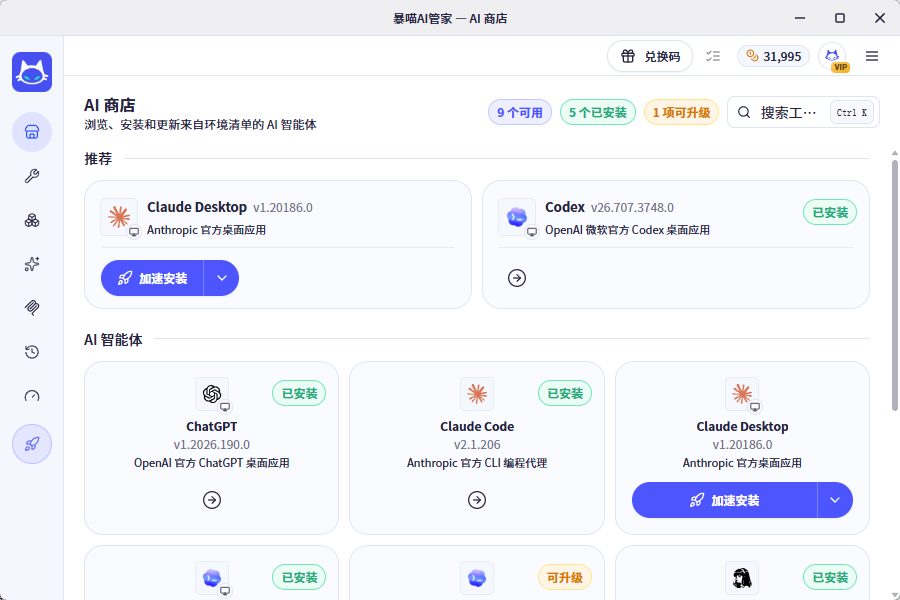Click the 31,995 coins balance

(773, 56)
